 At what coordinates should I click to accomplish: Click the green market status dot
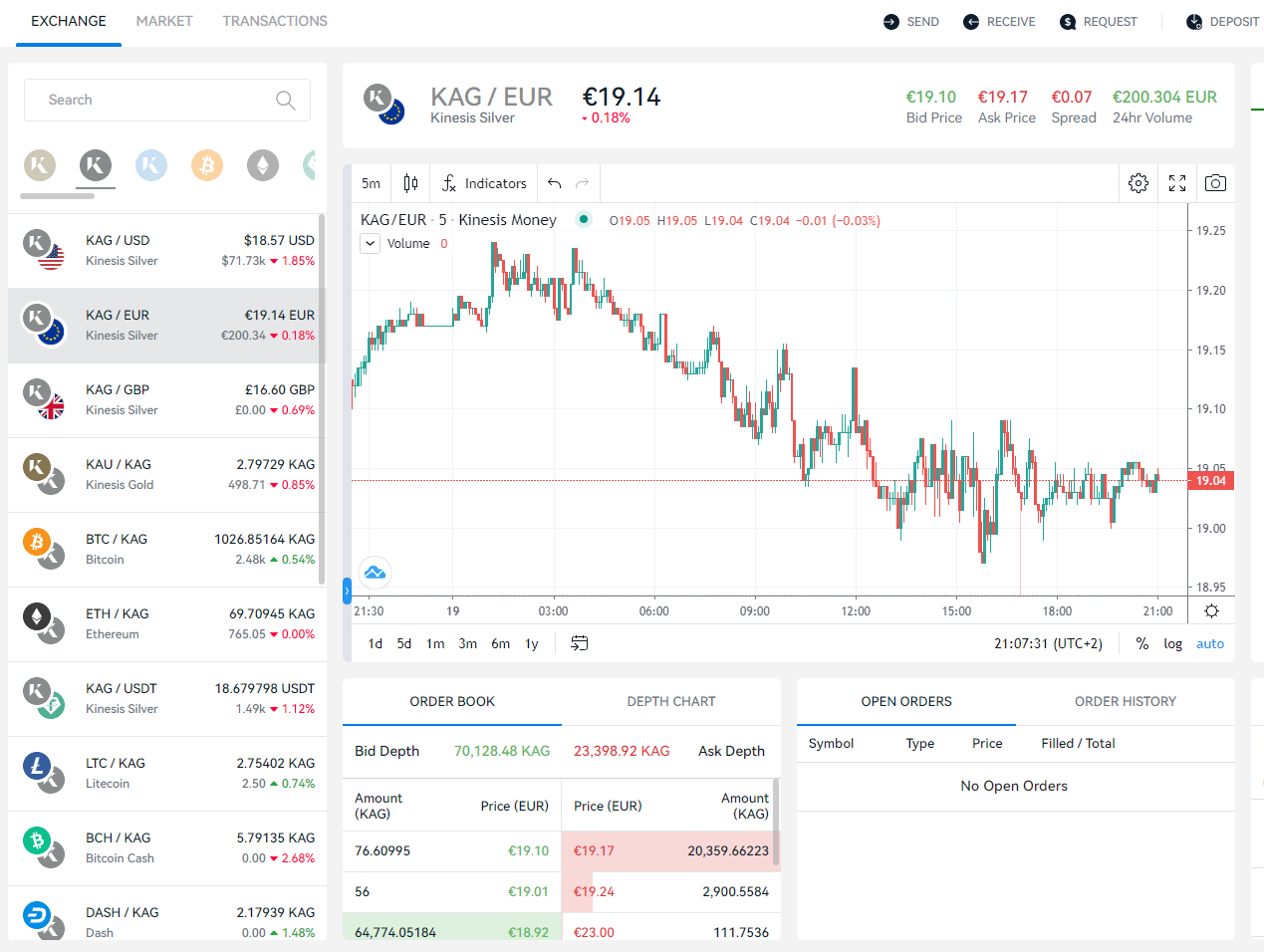(x=584, y=219)
